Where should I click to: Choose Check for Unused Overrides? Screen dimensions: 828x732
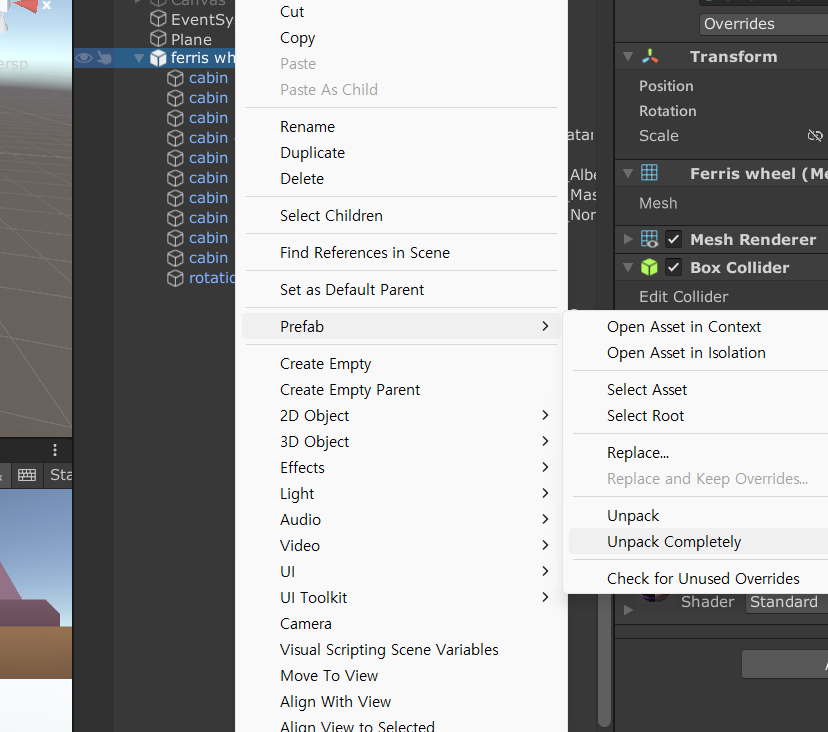click(698, 578)
